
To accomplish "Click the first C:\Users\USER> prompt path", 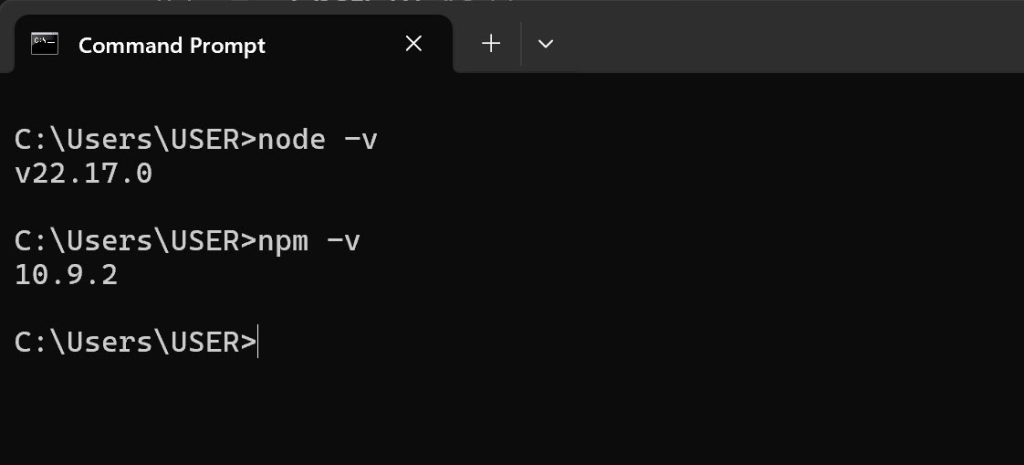I will (135, 140).
